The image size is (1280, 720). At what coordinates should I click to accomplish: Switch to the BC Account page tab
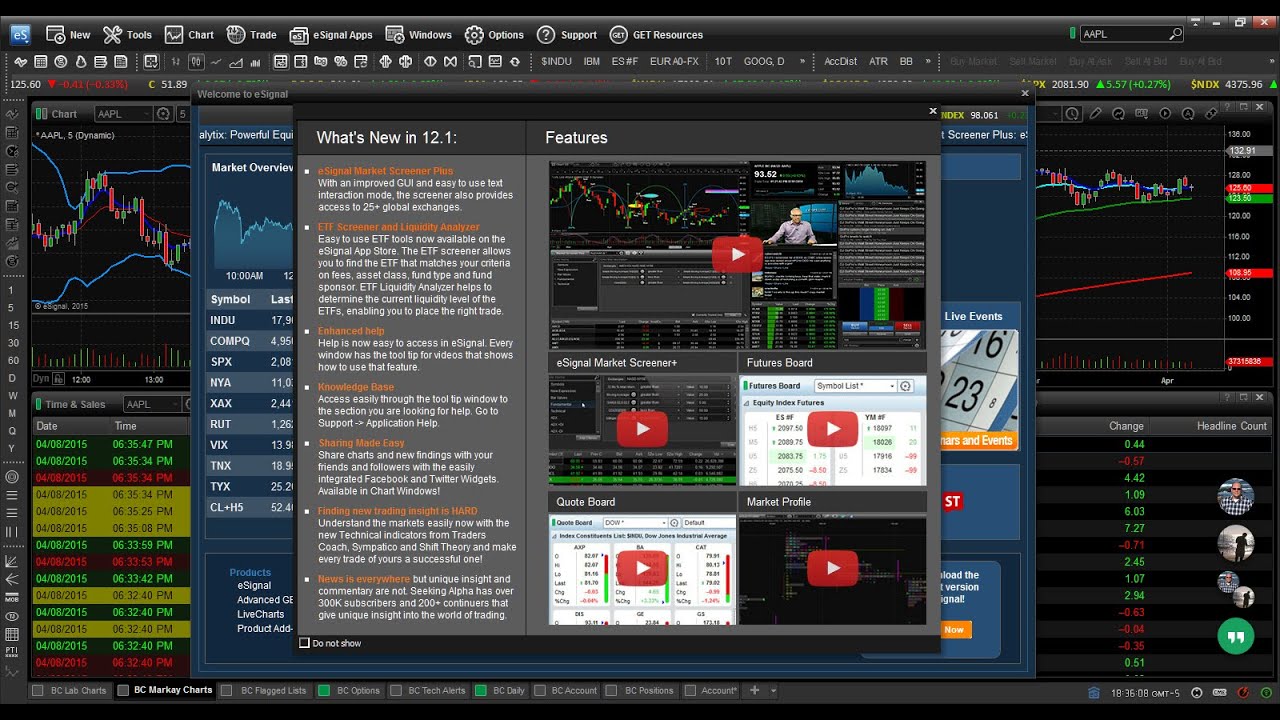point(566,690)
